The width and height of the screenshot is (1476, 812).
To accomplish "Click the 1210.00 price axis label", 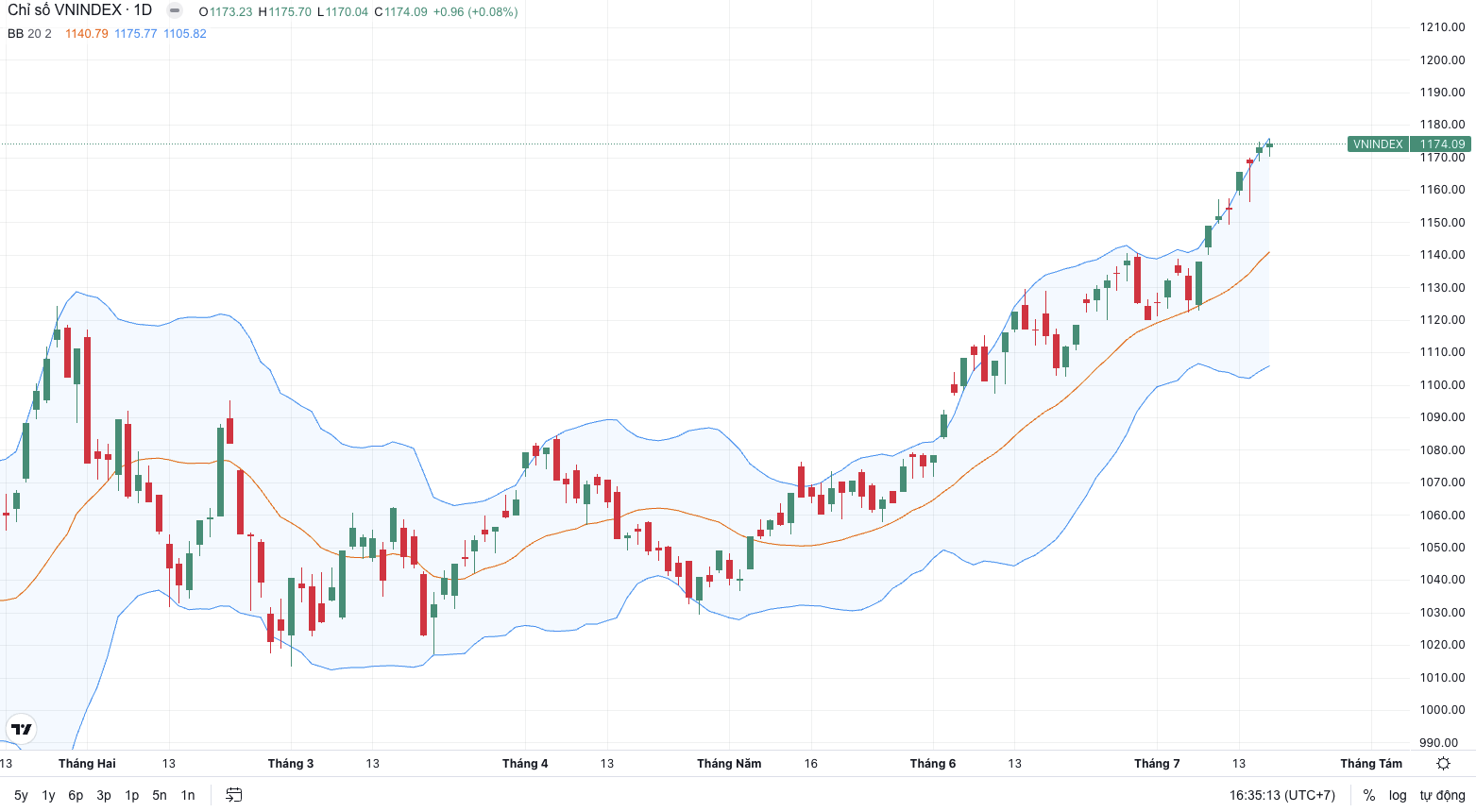I will (1442, 26).
